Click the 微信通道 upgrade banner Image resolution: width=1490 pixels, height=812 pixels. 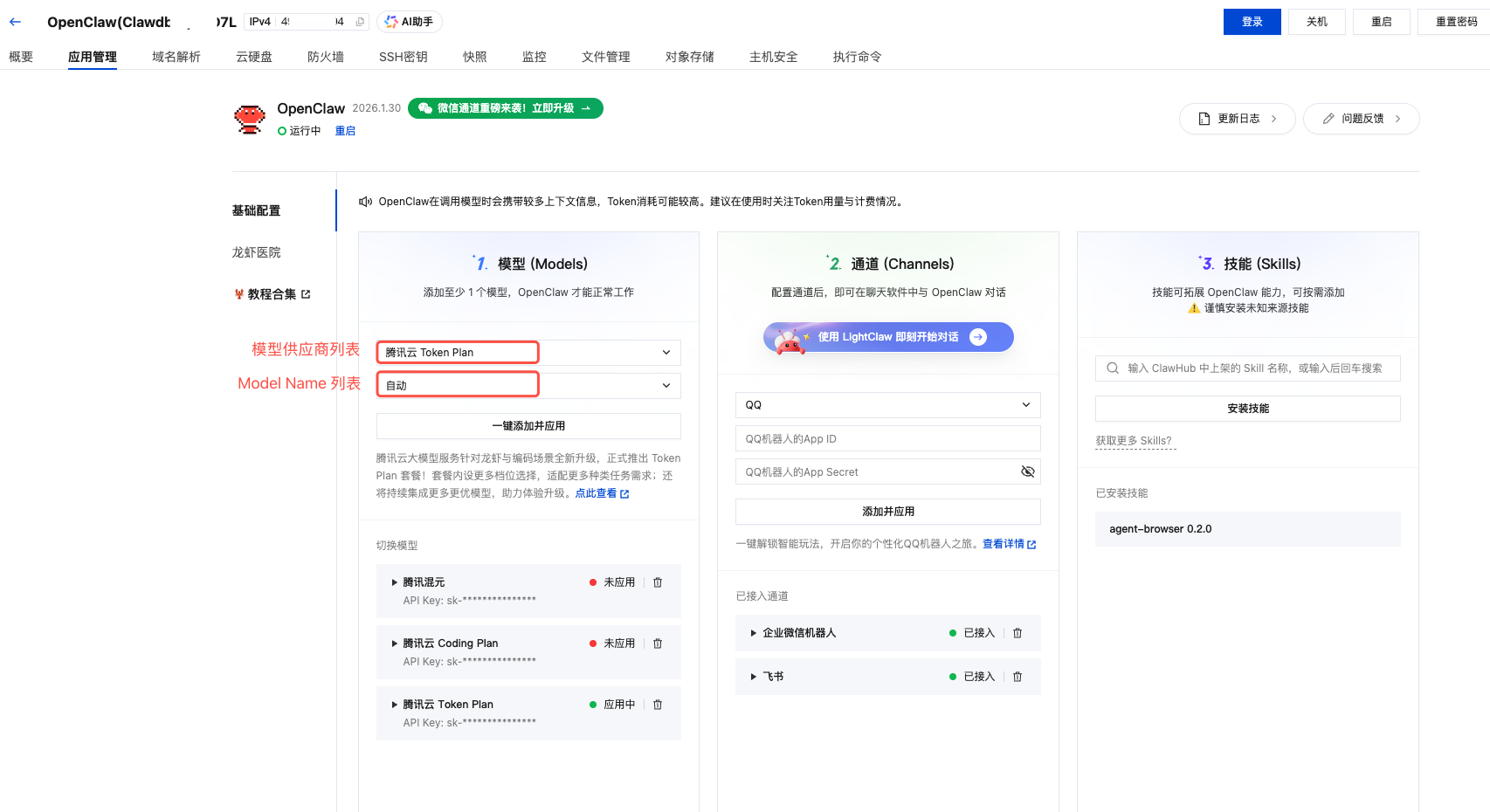point(506,108)
